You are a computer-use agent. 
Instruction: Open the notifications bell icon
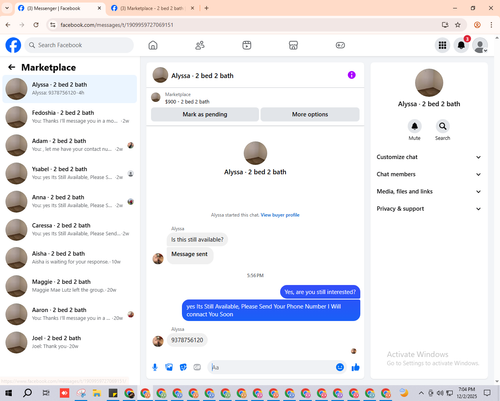(x=461, y=45)
